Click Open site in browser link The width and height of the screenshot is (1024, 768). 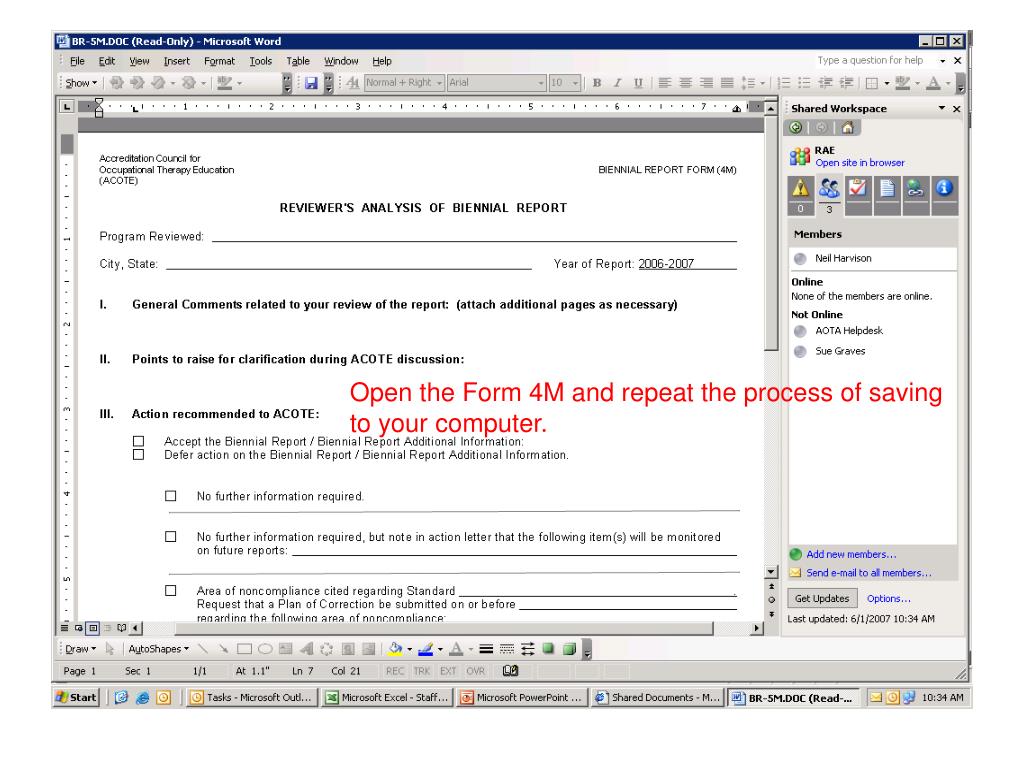[x=859, y=163]
